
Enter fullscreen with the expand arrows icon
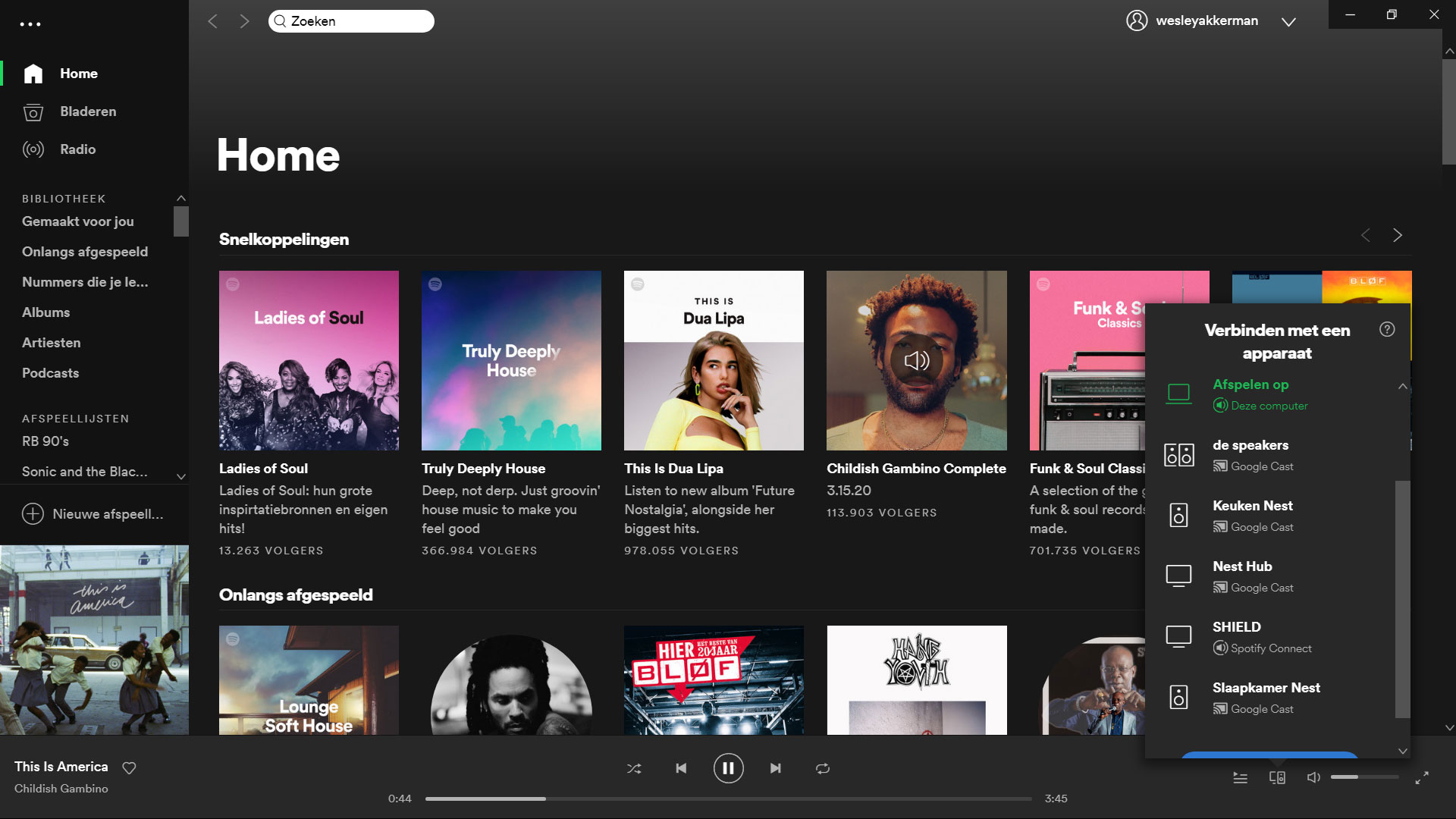coord(1422,777)
